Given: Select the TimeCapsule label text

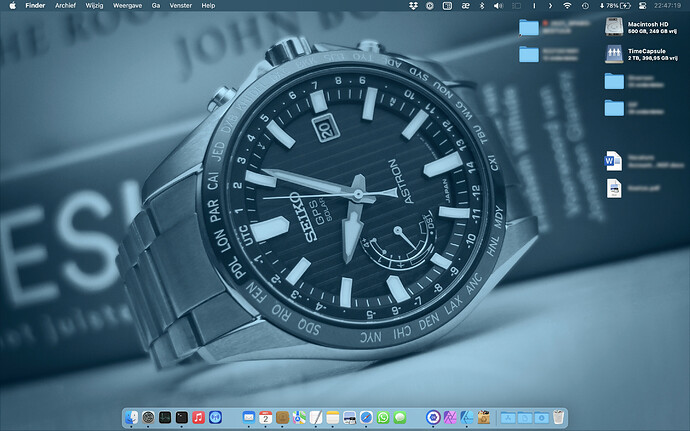Looking at the screenshot, I should pos(646,51).
